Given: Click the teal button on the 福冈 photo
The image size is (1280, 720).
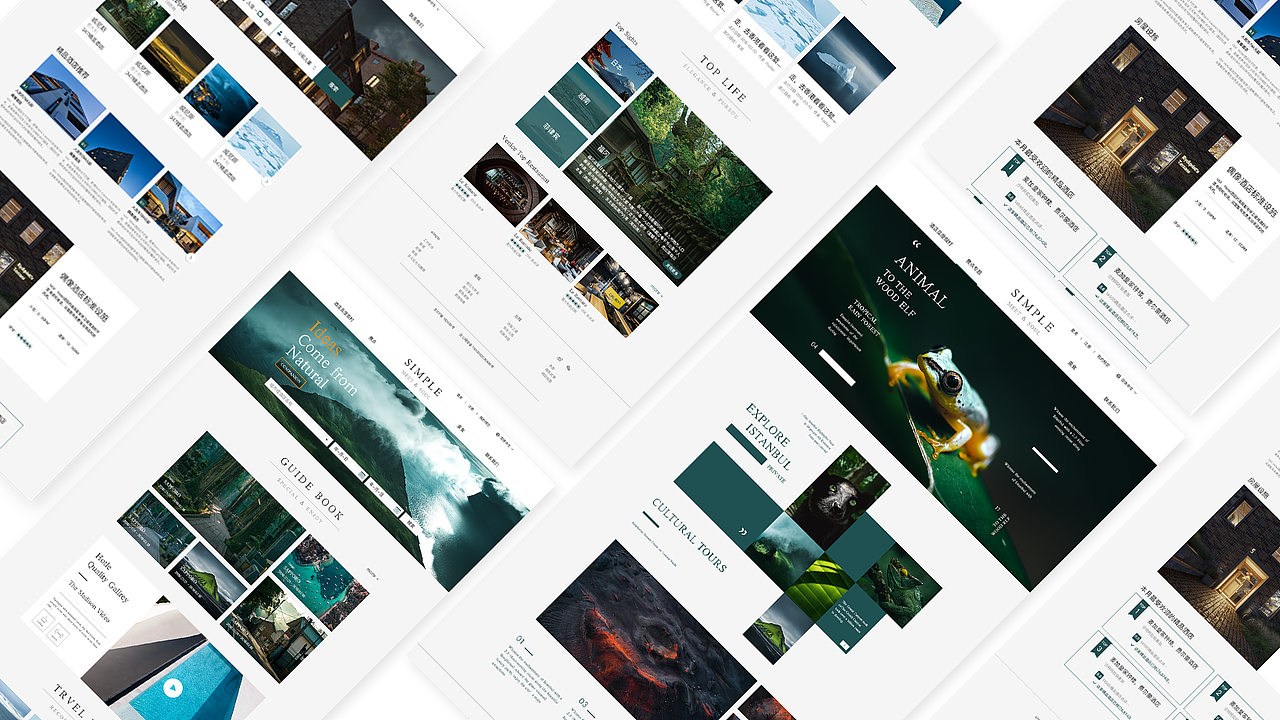Looking at the screenshot, I should [672, 270].
